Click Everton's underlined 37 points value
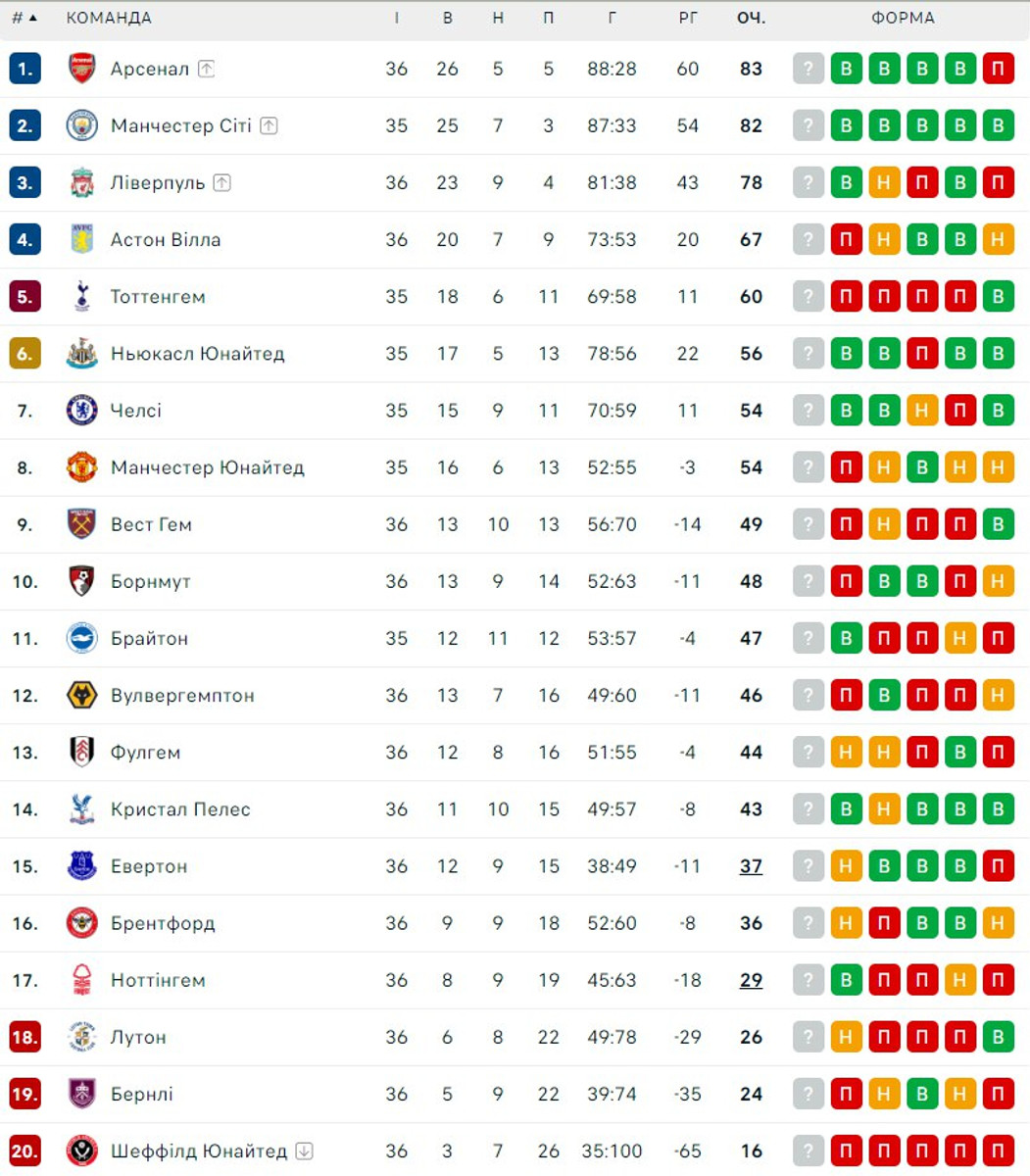 751,865
